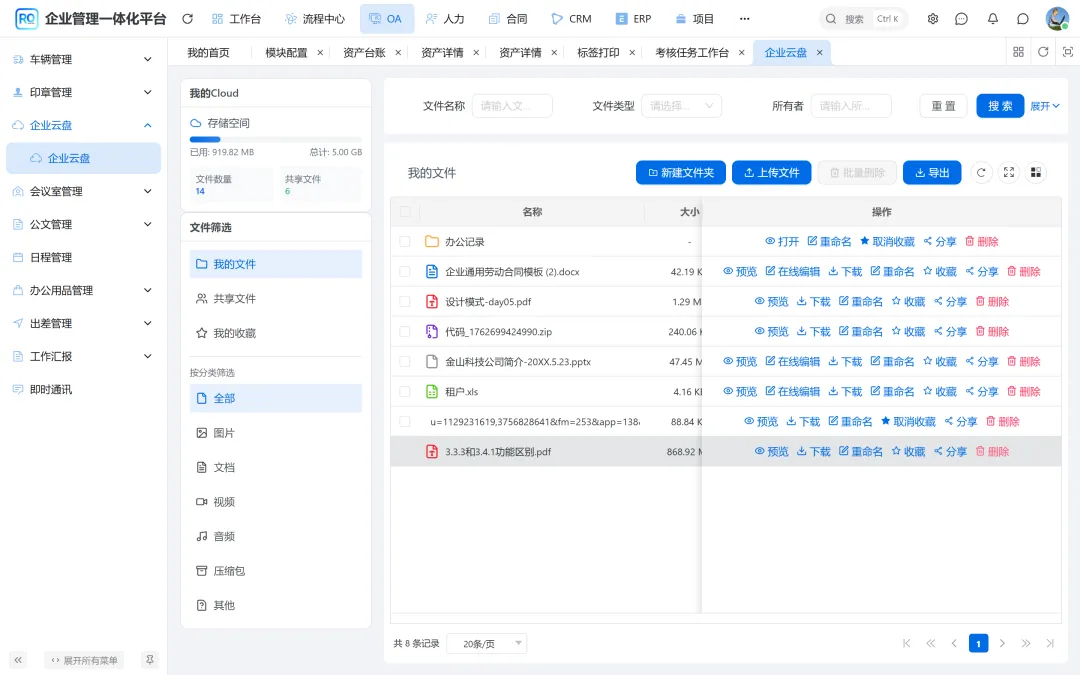Viewport: 1080px width, 675px height.
Task: Unfavorite the 办公记录 folder via 取消收藏
Action: (x=887, y=242)
